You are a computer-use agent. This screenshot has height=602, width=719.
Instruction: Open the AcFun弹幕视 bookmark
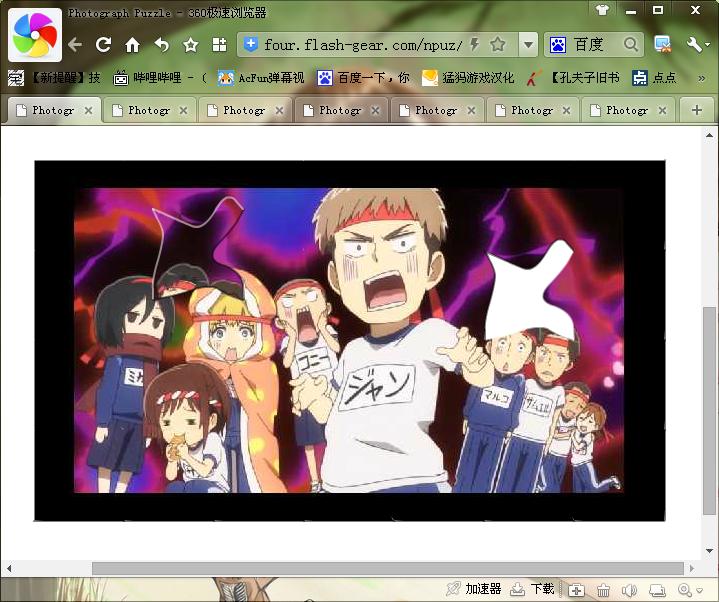point(262,78)
